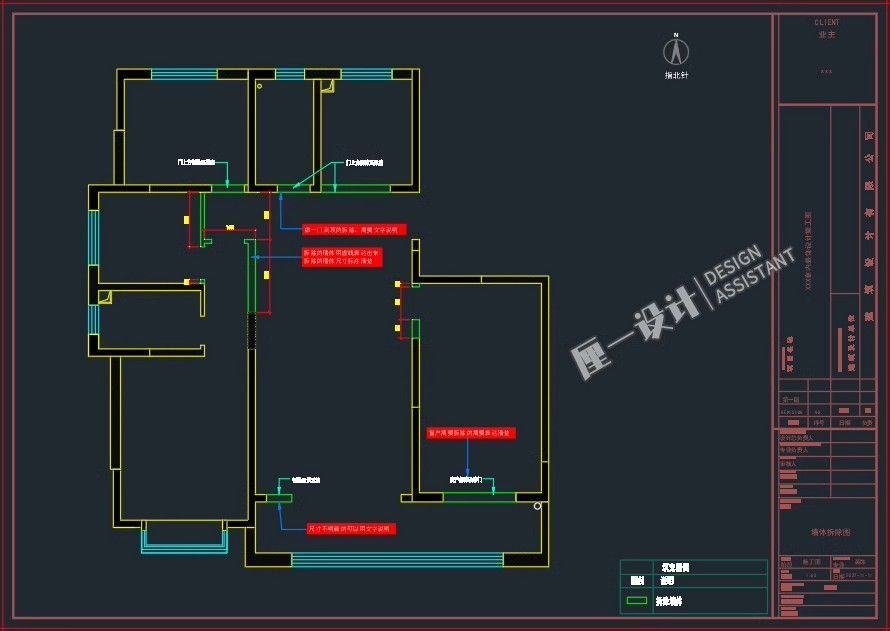The width and height of the screenshot is (890, 631).
Task: Click the white door label in top-left room
Action: click(196, 161)
